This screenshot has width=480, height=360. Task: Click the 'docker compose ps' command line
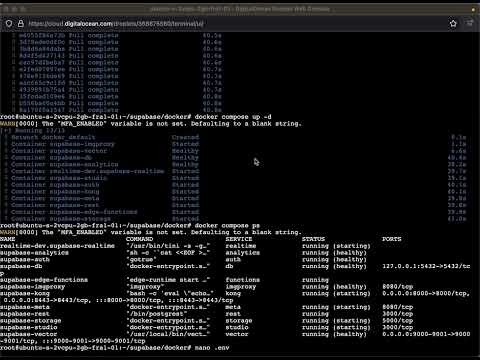tap(130, 225)
